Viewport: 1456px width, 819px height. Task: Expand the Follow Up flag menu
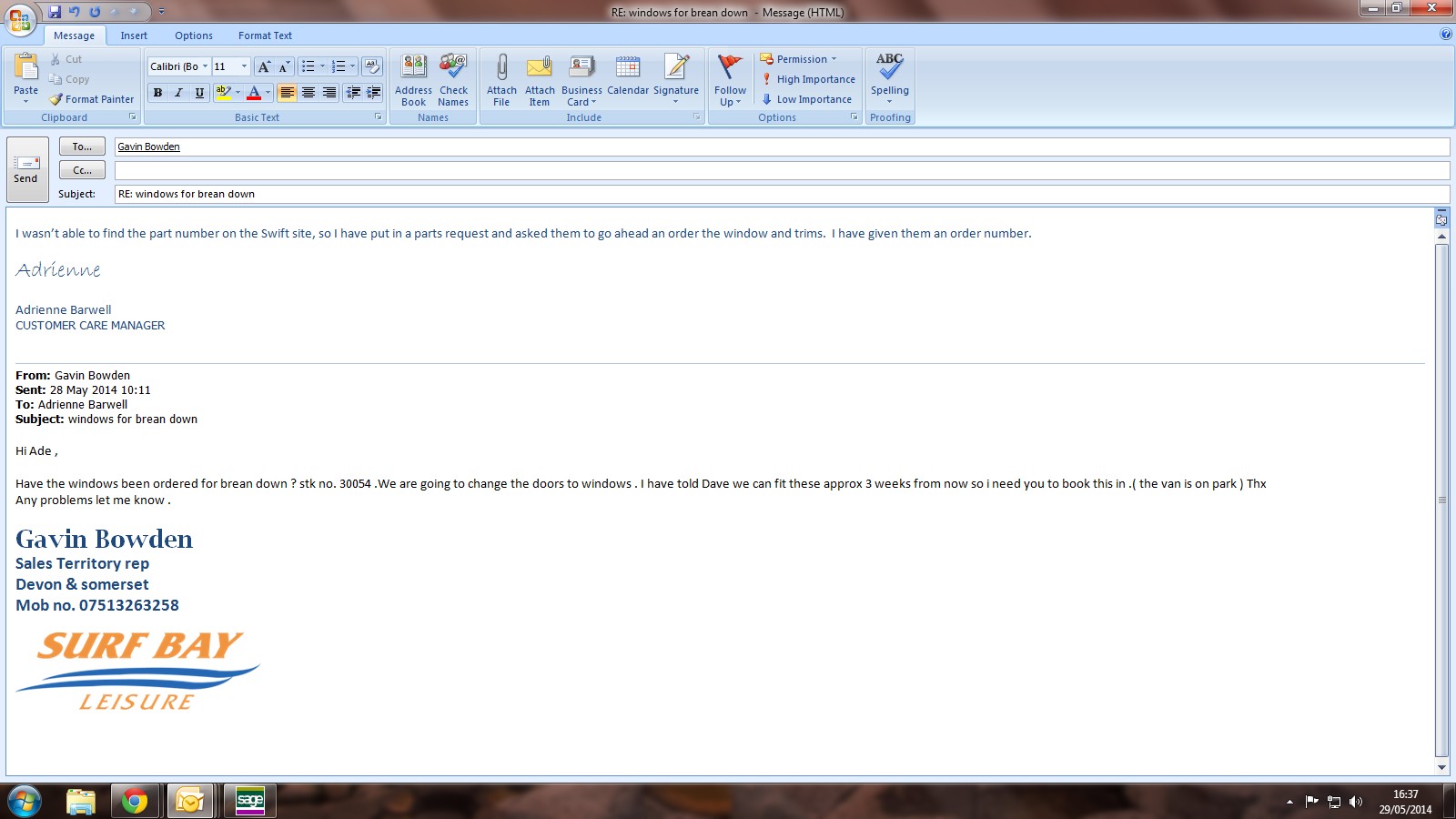730,80
